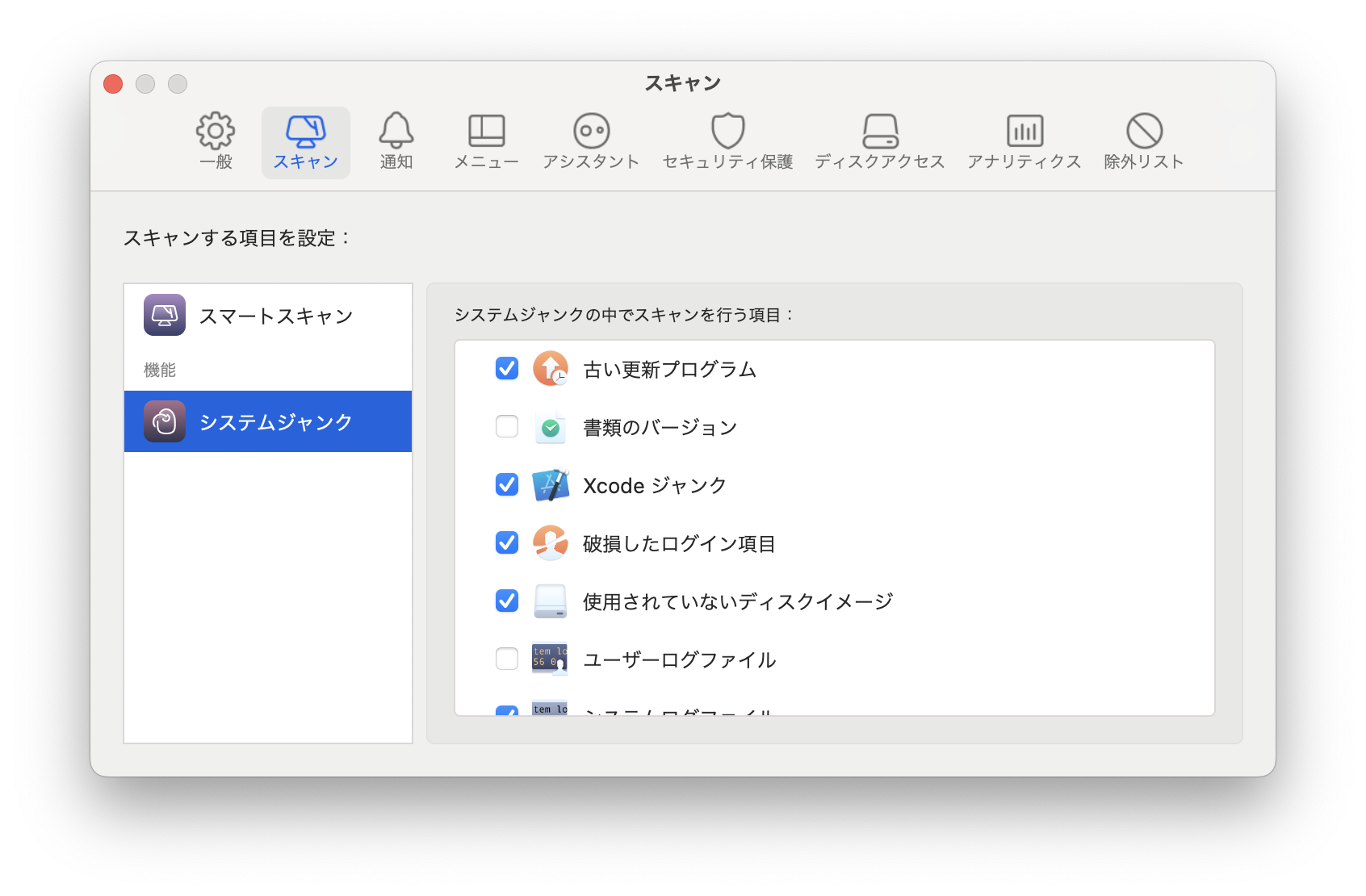Click the Xcode ジャンク label text

tap(655, 486)
